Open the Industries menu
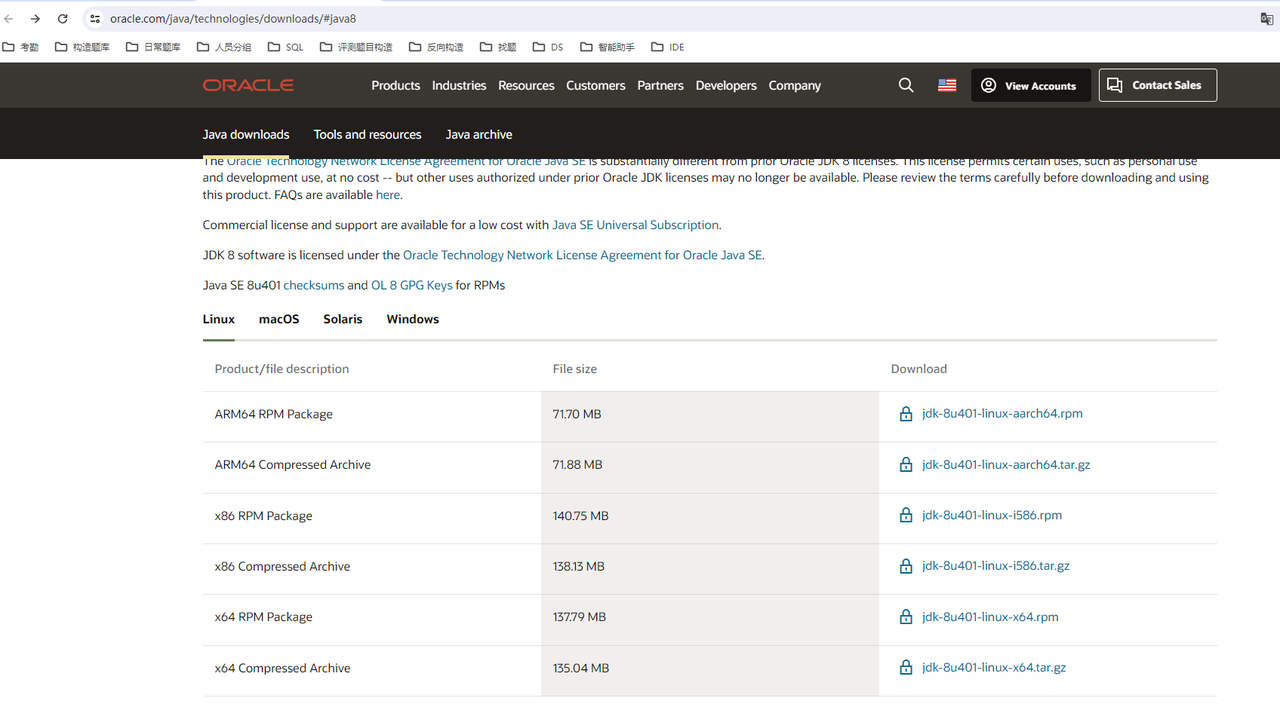1280x704 pixels. pyautogui.click(x=459, y=86)
